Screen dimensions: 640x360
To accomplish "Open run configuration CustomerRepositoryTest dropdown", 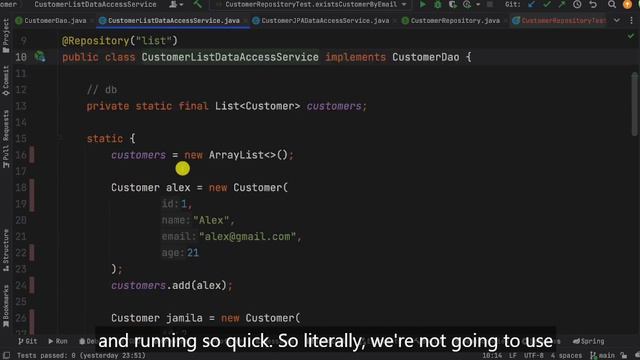I will 312,4.
